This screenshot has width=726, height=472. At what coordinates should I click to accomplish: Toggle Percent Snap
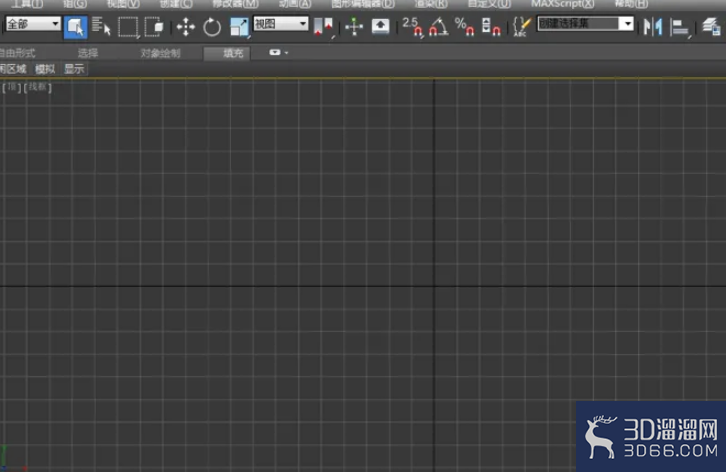tap(464, 27)
